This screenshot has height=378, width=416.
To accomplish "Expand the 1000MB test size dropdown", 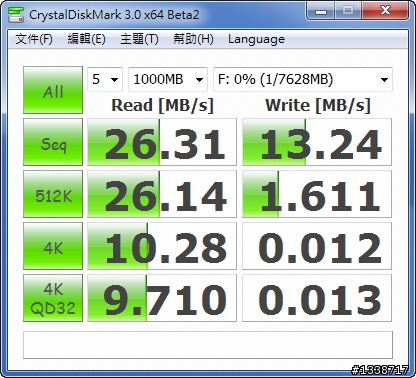I will click(168, 79).
